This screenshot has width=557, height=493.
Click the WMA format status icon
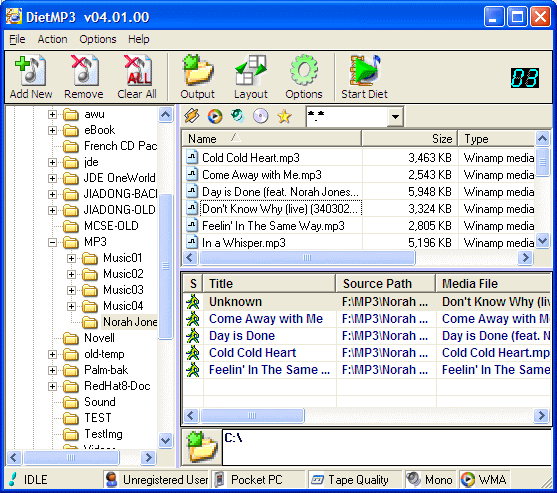(467, 480)
